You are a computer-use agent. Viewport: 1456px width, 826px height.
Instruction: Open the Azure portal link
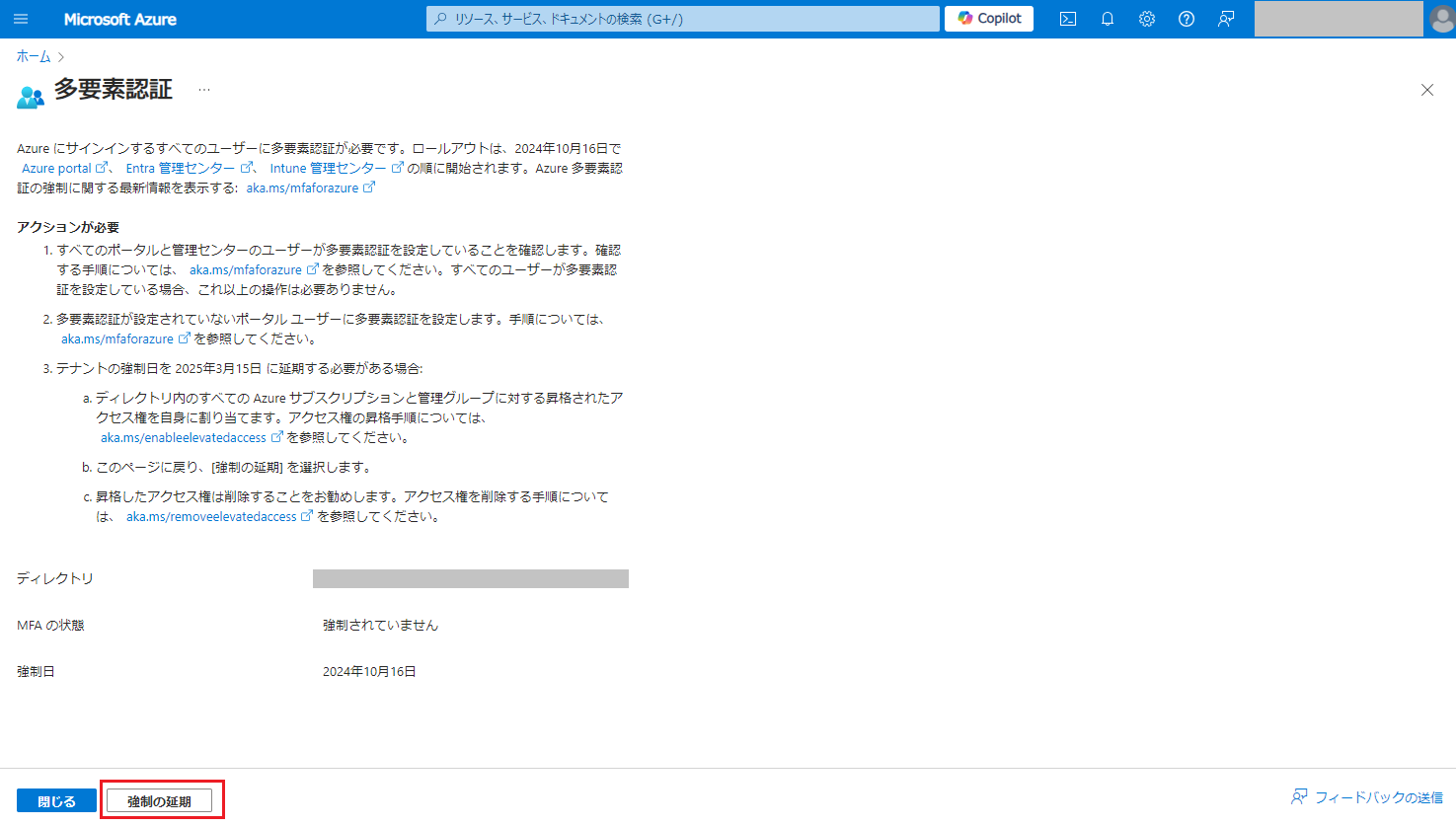click(59, 168)
